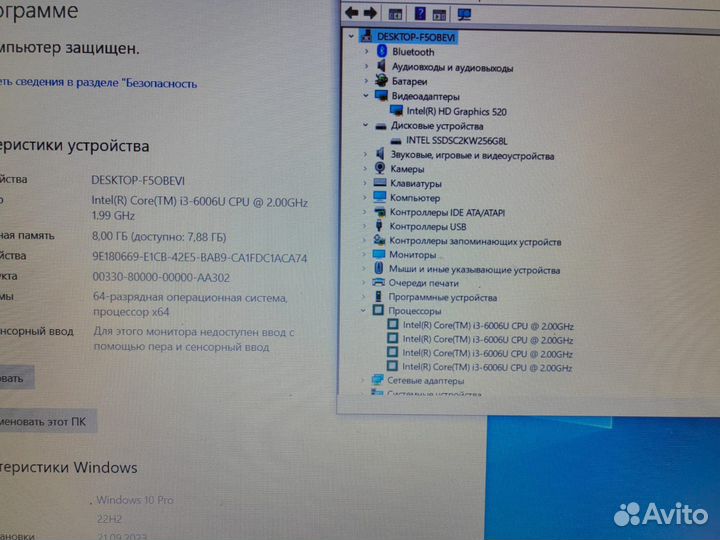Screen dimensions: 720x540
Task: Expand the Контроллеры USB category
Action: (365, 226)
